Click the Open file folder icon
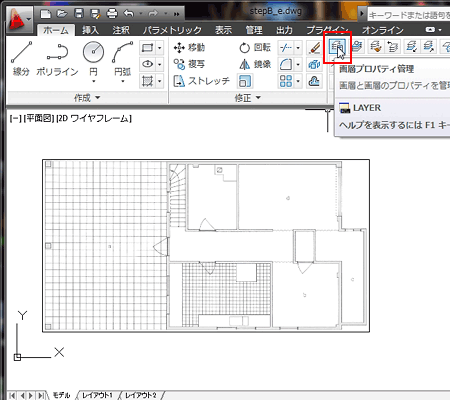 62,14
